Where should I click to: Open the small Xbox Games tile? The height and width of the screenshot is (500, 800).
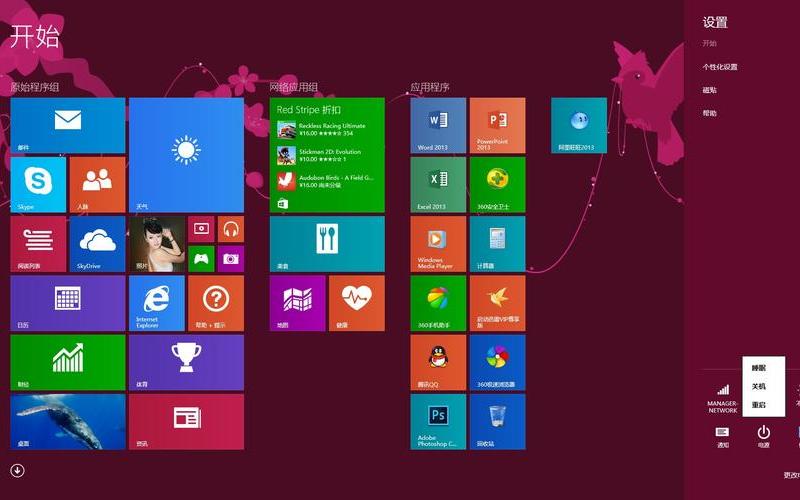(x=201, y=259)
